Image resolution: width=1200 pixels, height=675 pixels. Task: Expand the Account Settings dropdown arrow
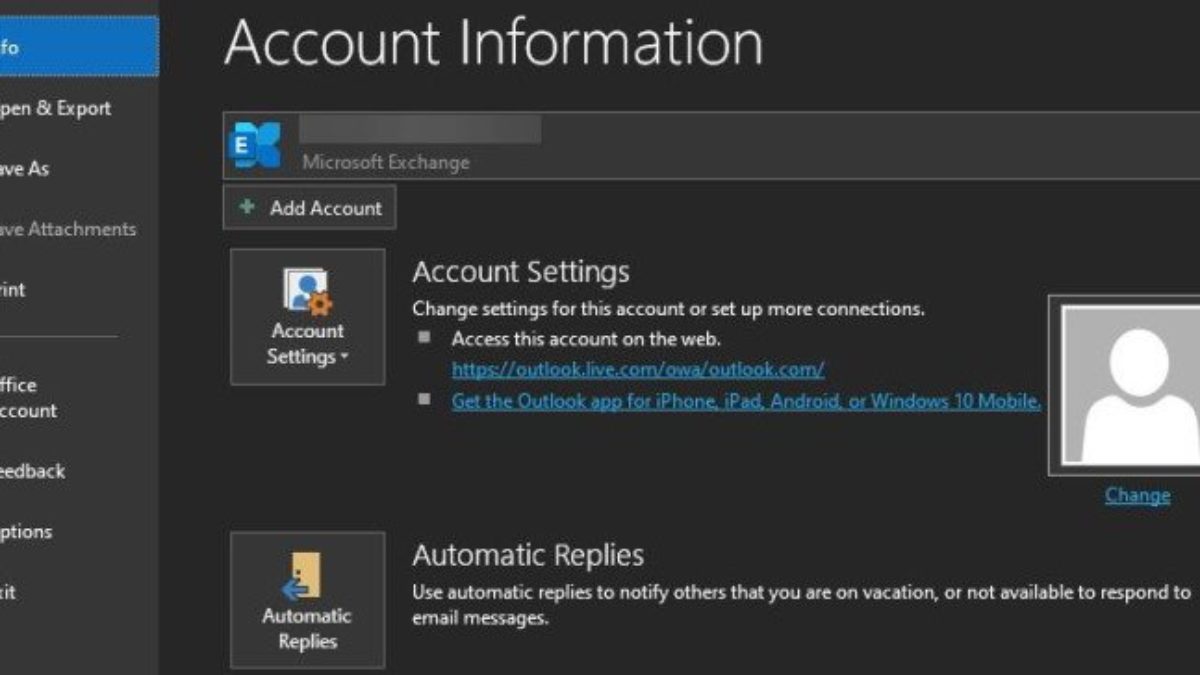[x=345, y=357]
